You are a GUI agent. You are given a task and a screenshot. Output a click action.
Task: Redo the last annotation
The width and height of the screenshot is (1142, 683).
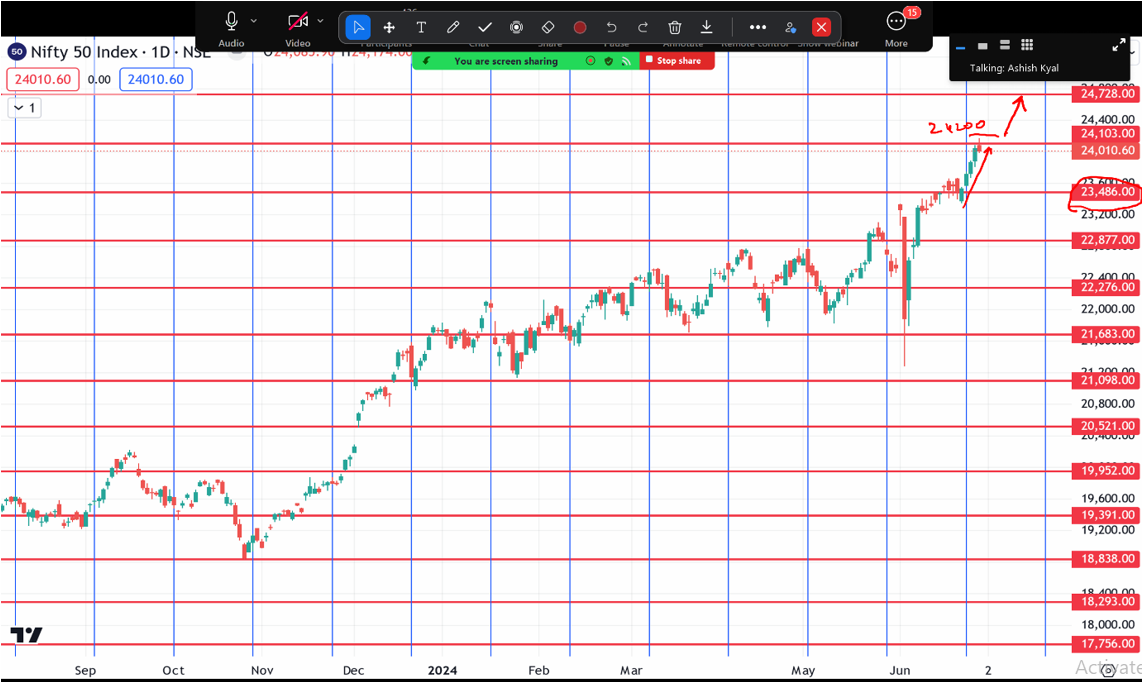pyautogui.click(x=643, y=28)
